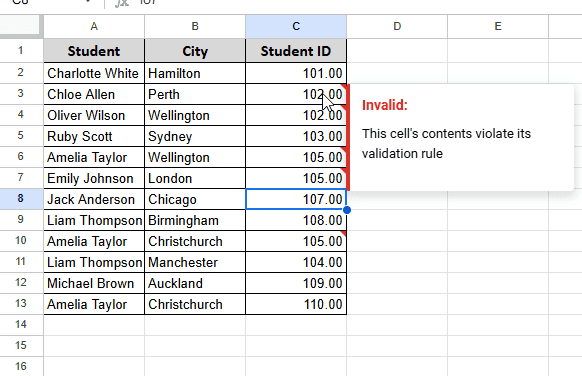582x376 pixels.
Task: Select row 8 header
Action: tap(21, 199)
